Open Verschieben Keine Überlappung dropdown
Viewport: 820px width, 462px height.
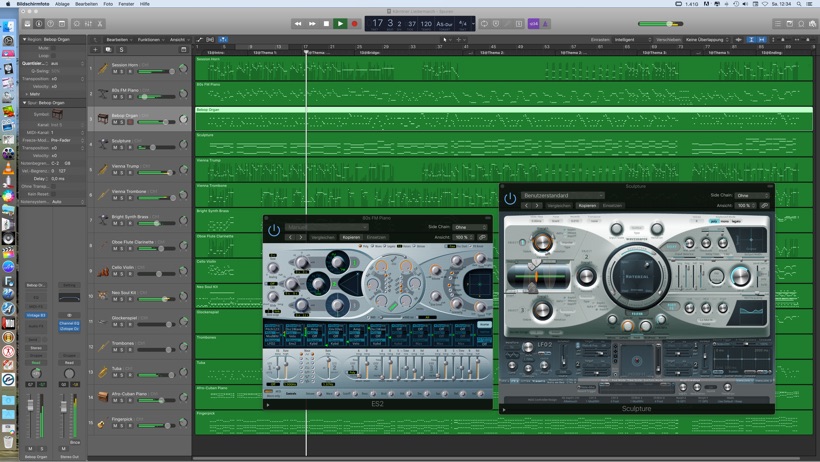pos(707,39)
